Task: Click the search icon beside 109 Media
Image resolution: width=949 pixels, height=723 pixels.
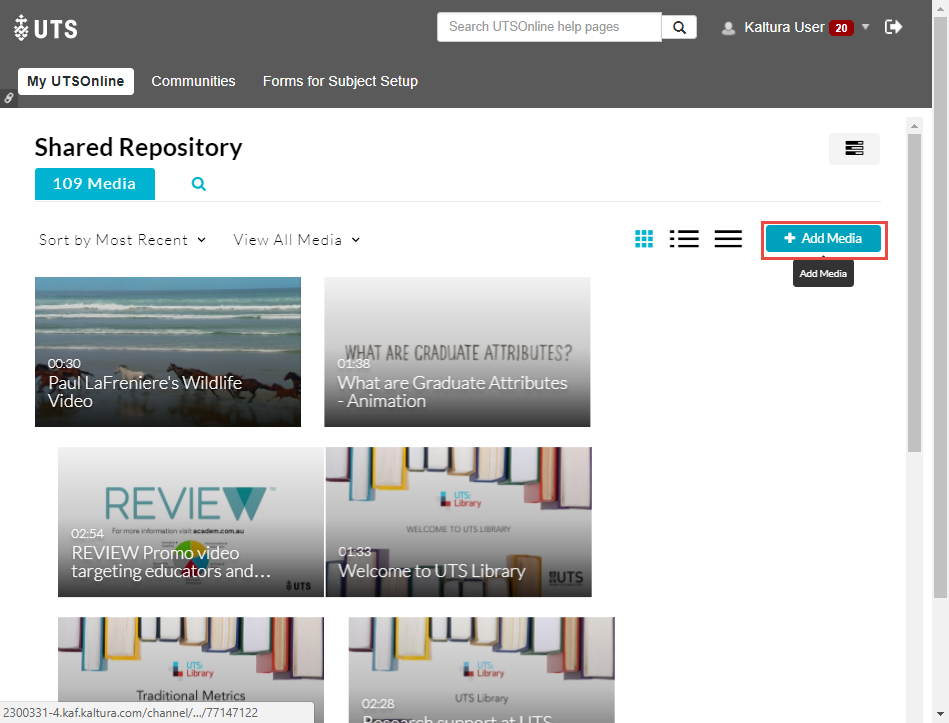Action: pyautogui.click(x=199, y=184)
